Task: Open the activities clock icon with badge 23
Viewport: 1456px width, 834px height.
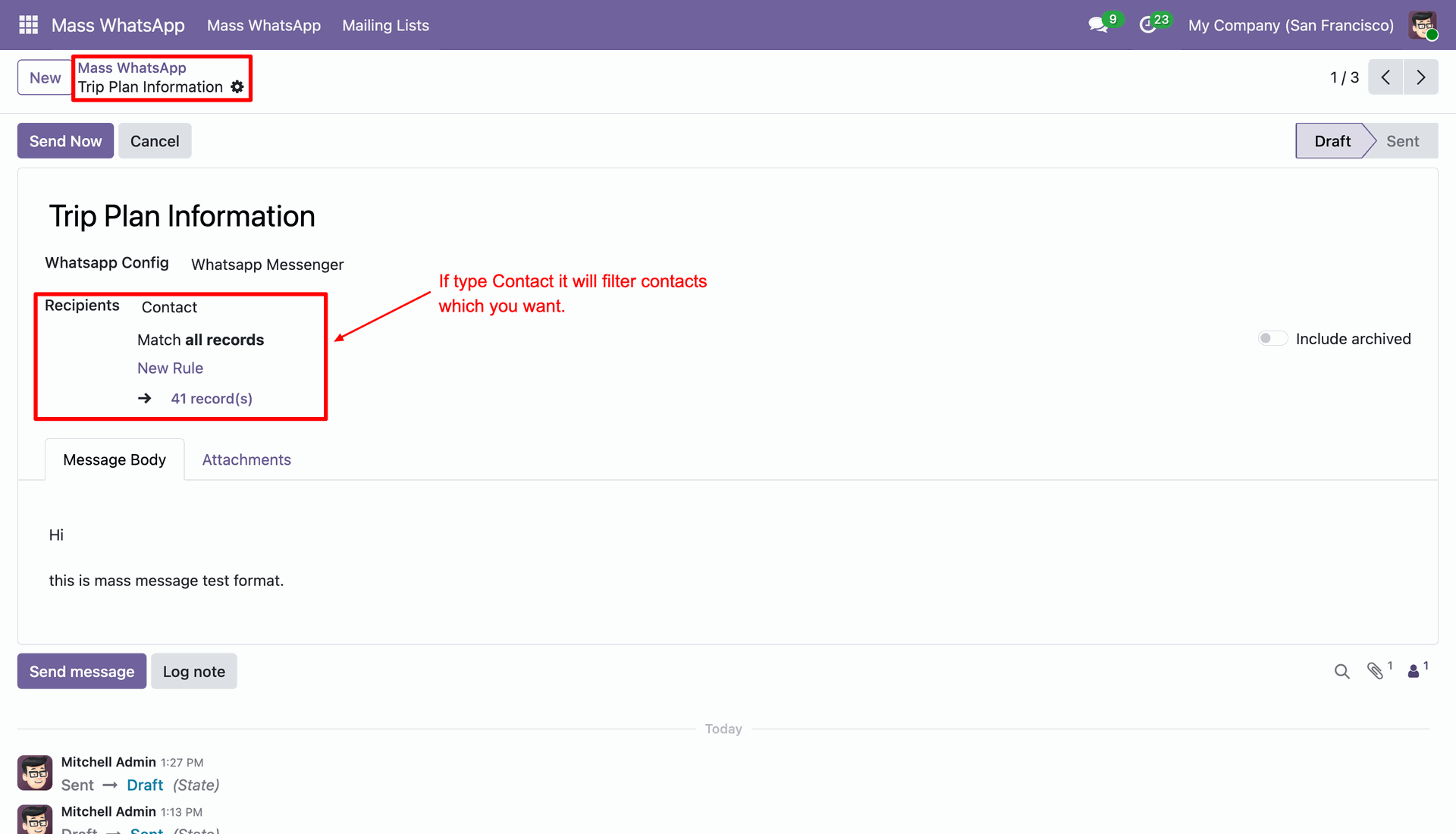Action: point(1147,25)
